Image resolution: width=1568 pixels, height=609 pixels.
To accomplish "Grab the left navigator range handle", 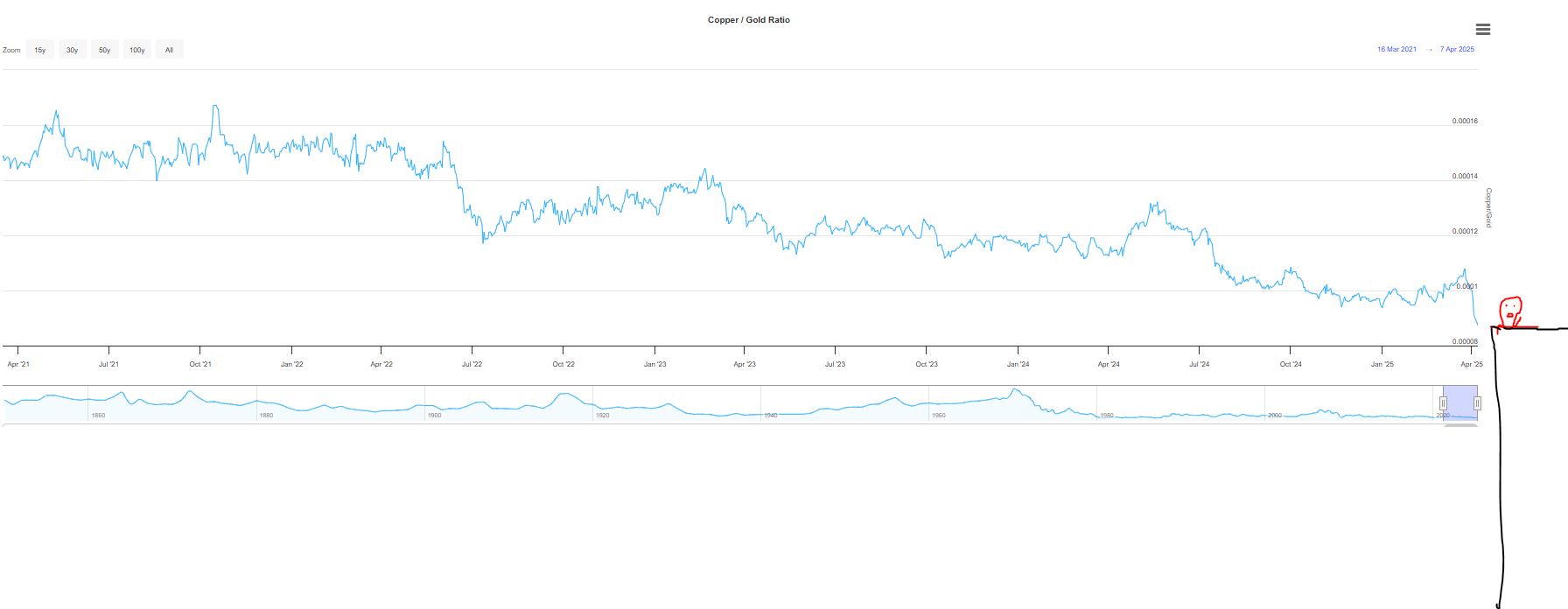I will 1443,403.
